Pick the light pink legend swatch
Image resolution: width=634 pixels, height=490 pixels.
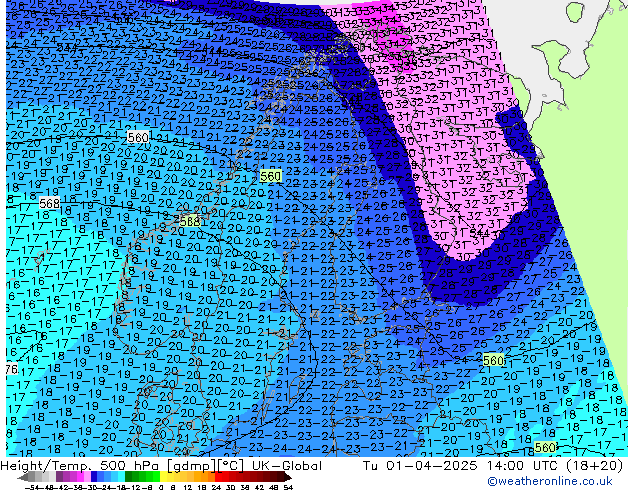[87, 478]
